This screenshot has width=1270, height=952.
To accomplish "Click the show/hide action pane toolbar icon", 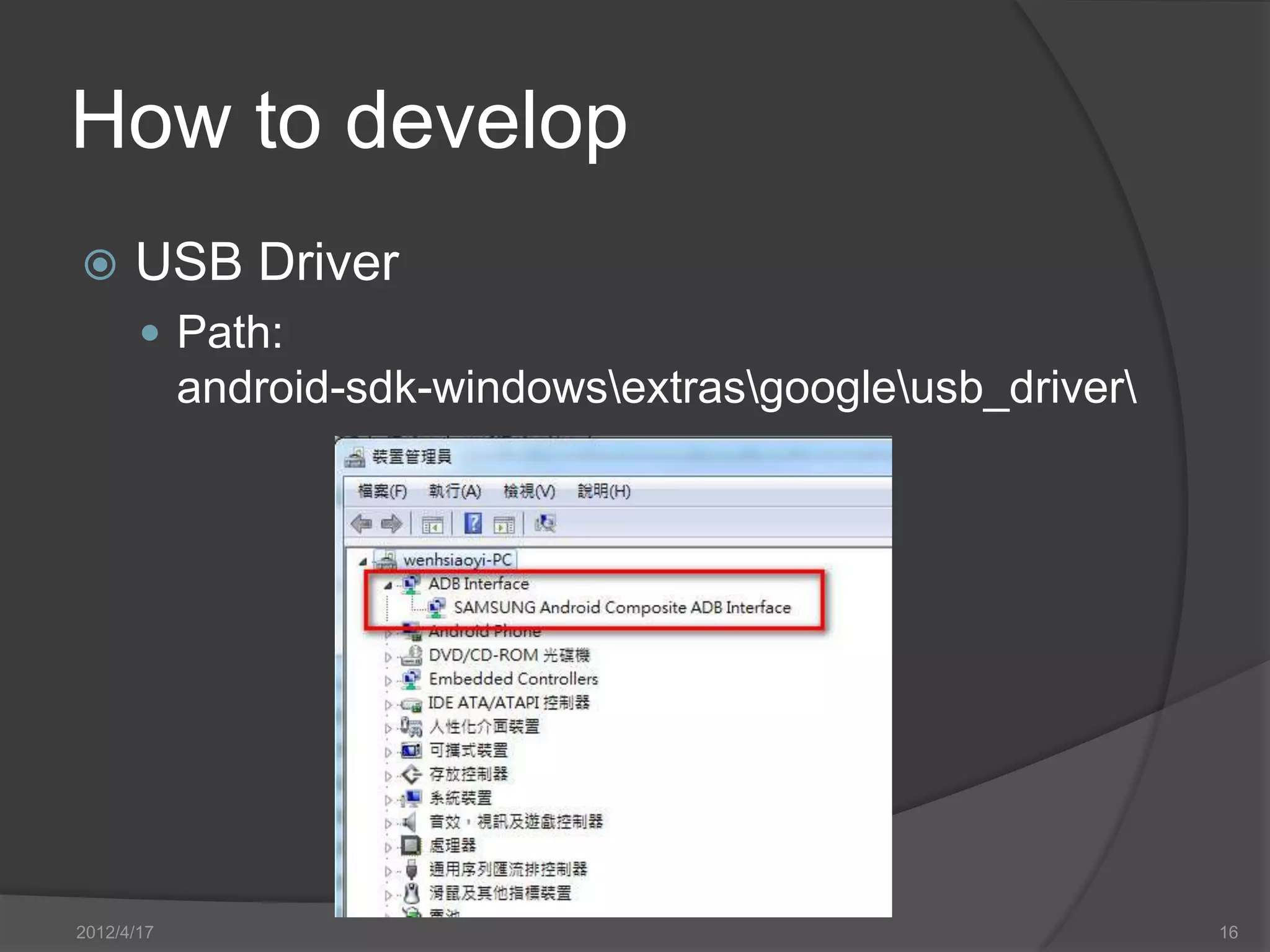I will pos(504,525).
